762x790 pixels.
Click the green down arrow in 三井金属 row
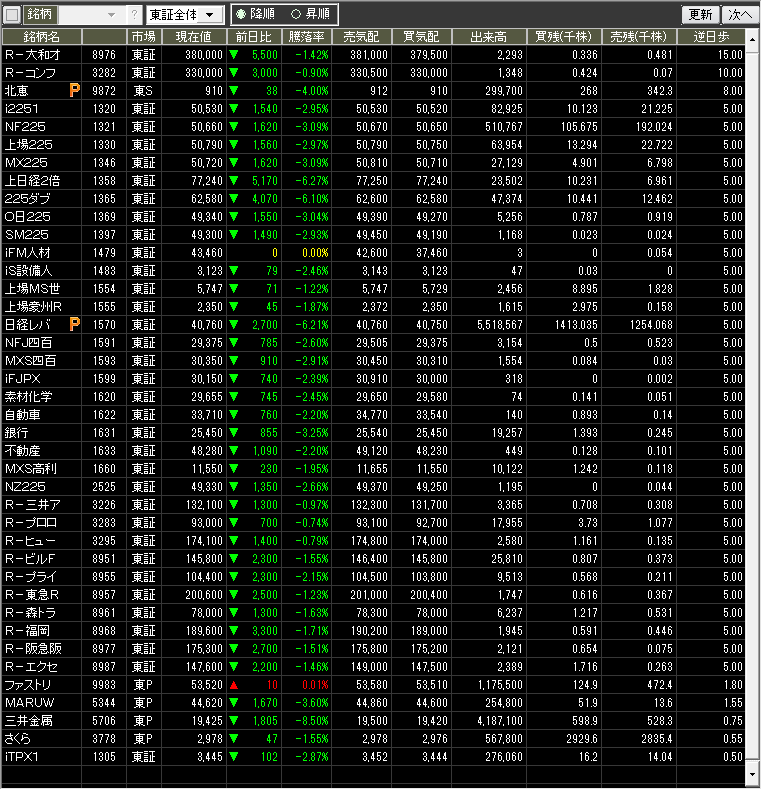pyautogui.click(x=234, y=721)
